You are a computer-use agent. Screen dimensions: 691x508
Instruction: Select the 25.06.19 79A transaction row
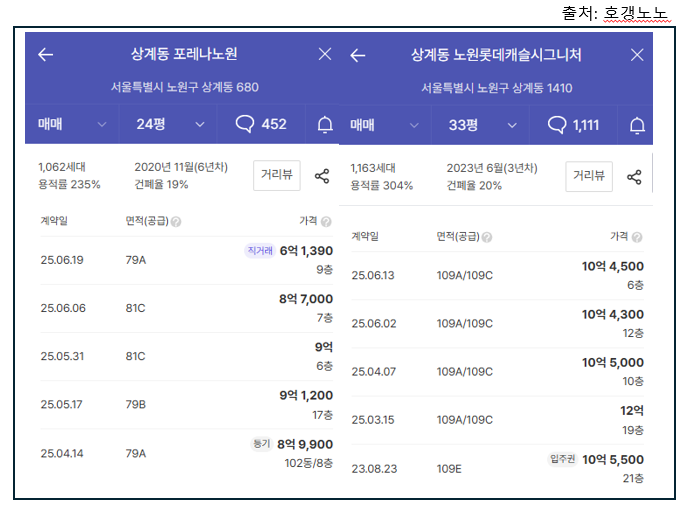coord(186,260)
